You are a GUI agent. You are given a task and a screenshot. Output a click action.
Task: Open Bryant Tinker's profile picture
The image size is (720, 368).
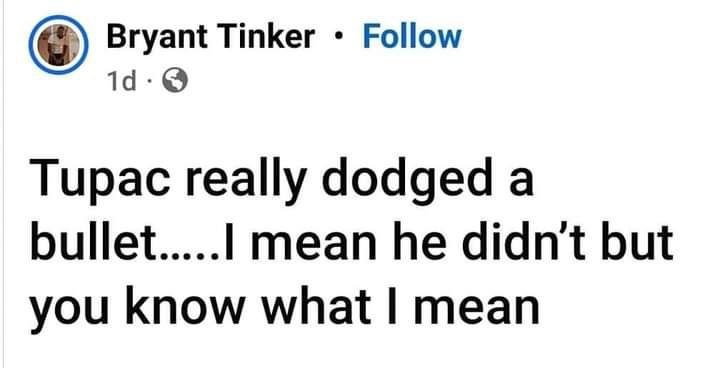click(58, 45)
